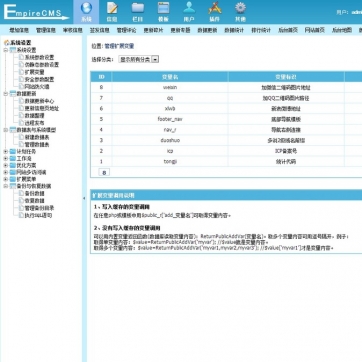Viewport: 362px width, 362px height.
Task: Collapse the 数据表与系统模型 tree branch
Action: coord(6,130)
